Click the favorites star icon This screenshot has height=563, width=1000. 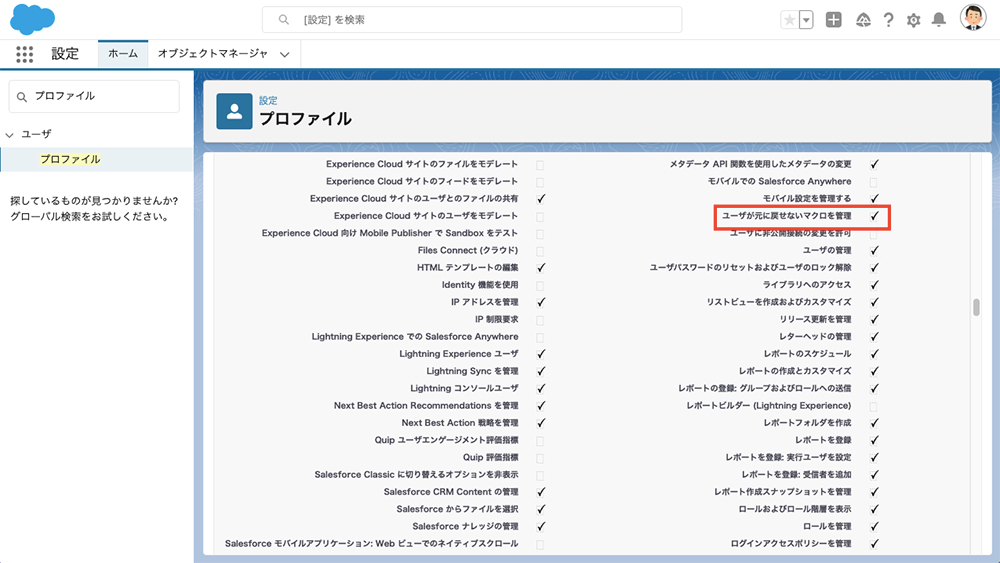[790, 20]
